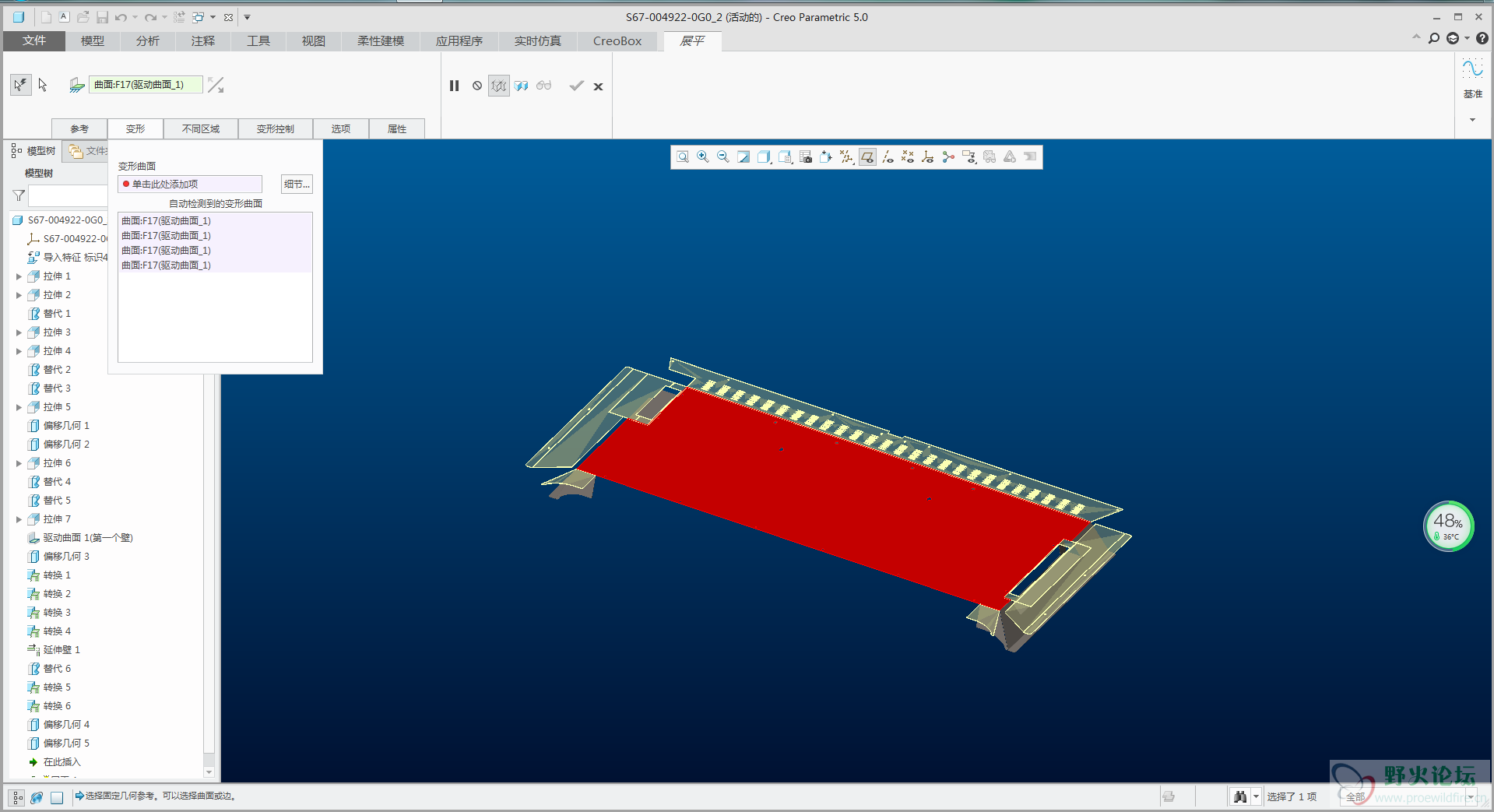
Task: Click the Open folder icon
Action: 83,17
